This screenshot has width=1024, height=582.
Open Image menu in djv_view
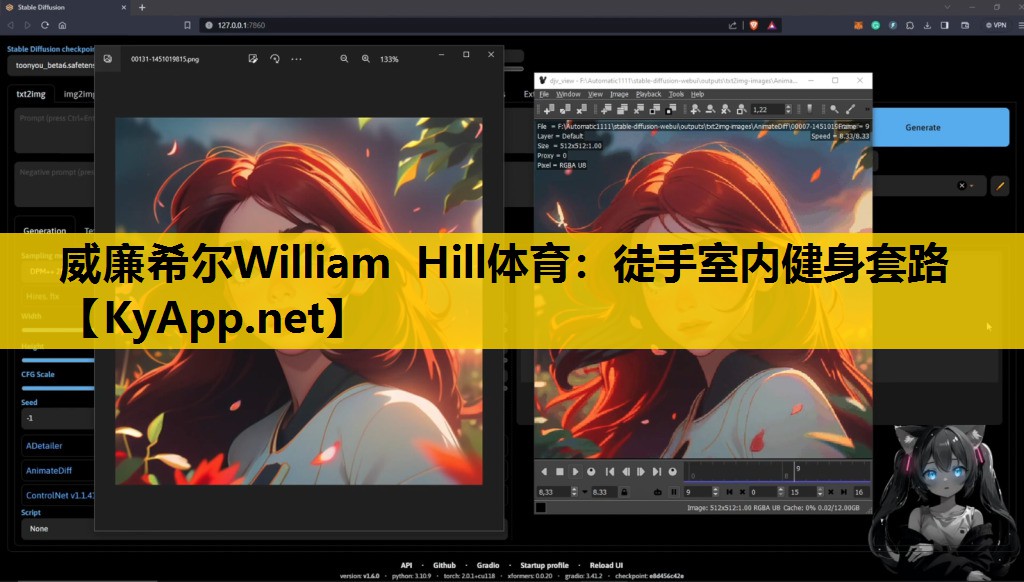619,94
